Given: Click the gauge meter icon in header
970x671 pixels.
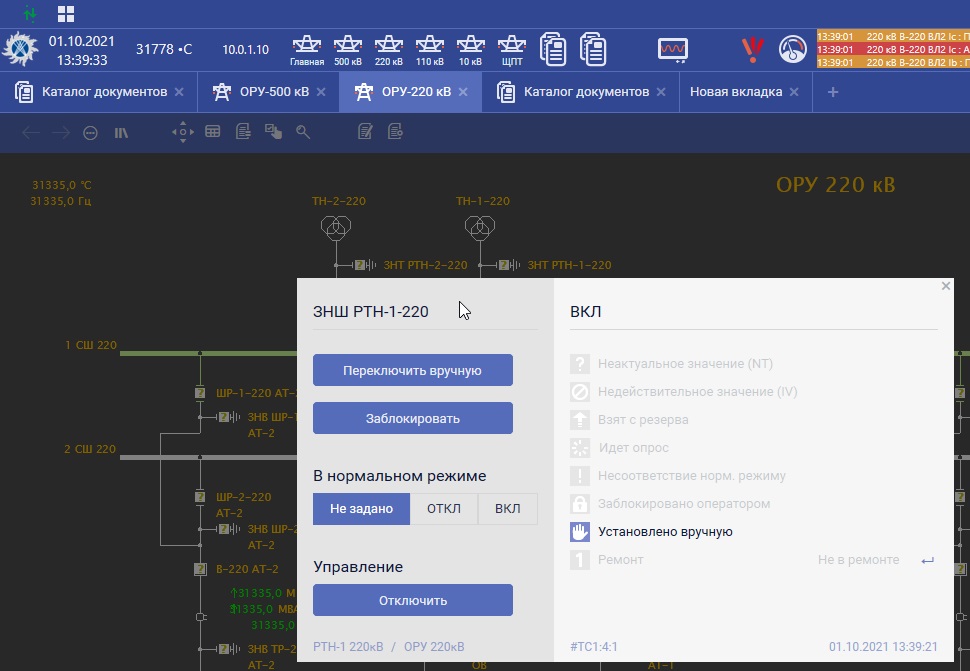Looking at the screenshot, I should point(792,49).
